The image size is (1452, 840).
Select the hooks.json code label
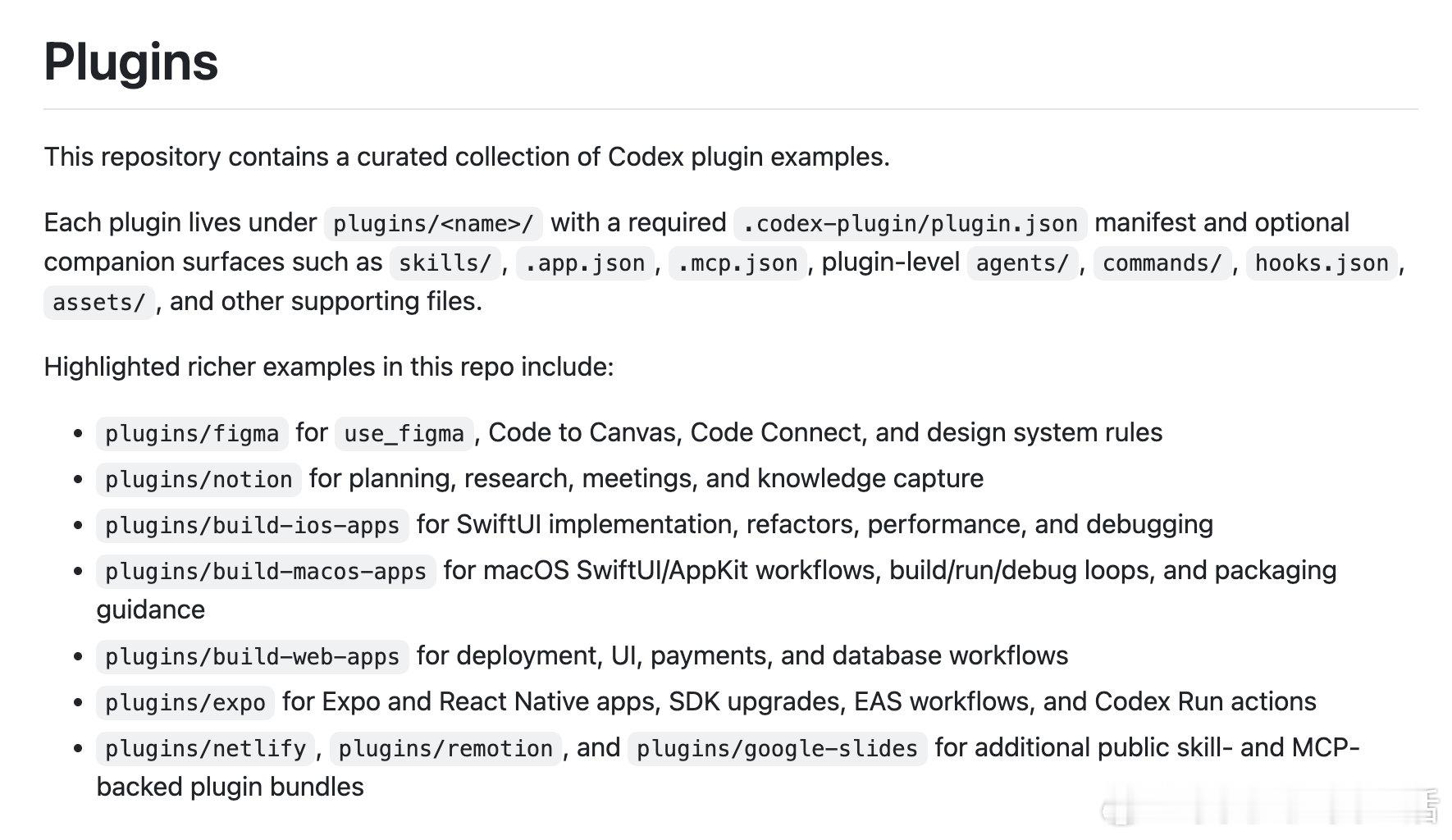(1322, 262)
